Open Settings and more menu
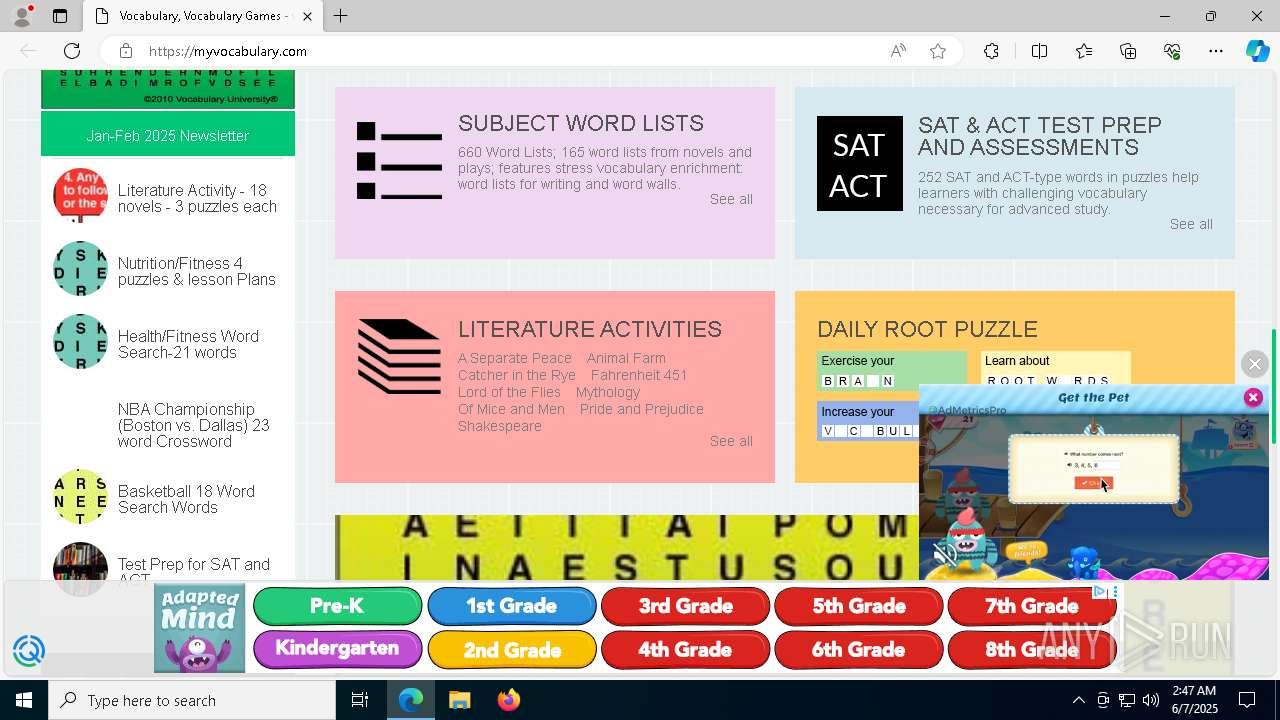This screenshot has height=720, width=1280. 1216,51
